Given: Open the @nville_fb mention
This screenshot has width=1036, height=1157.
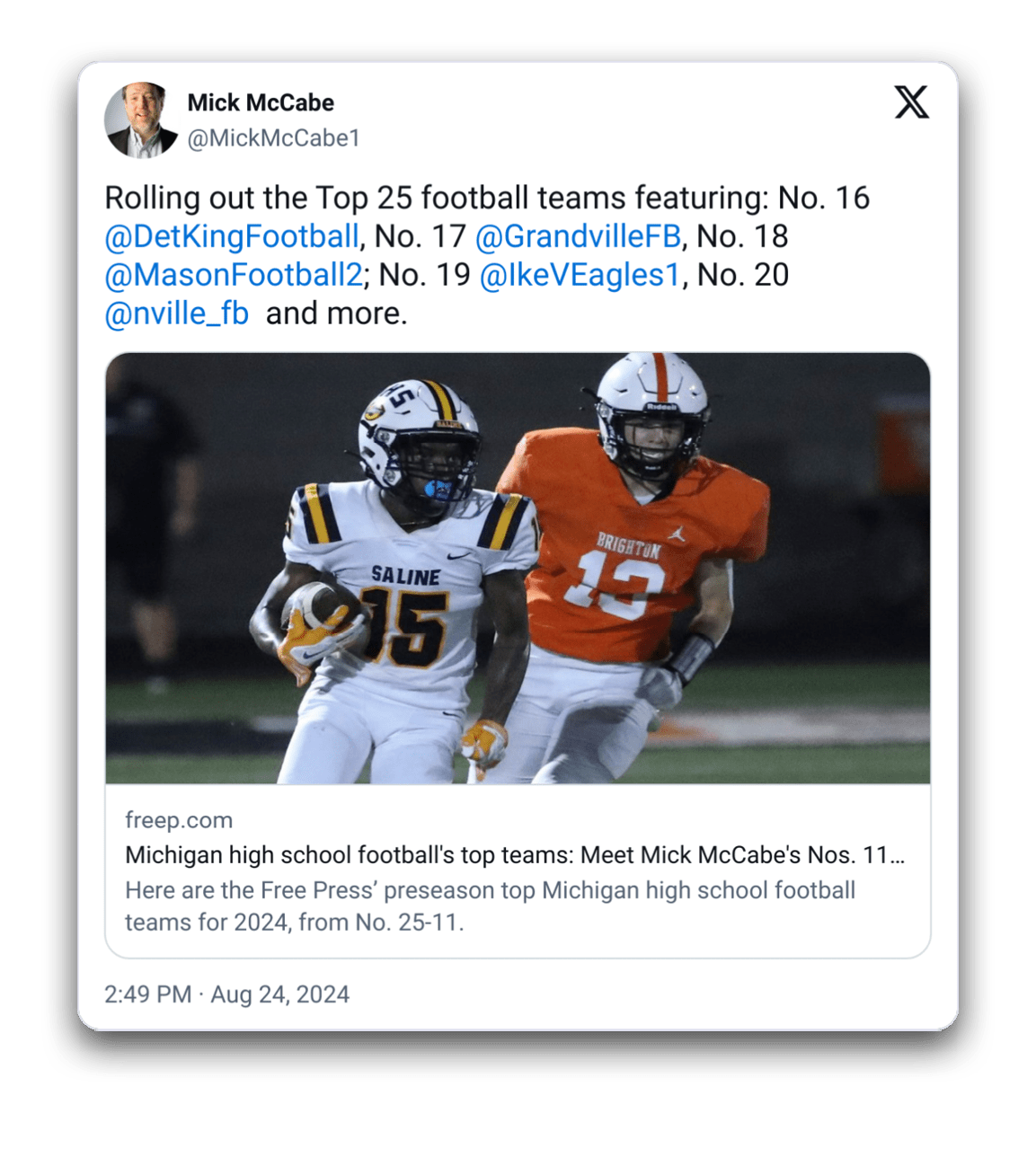Looking at the screenshot, I should point(177,314).
